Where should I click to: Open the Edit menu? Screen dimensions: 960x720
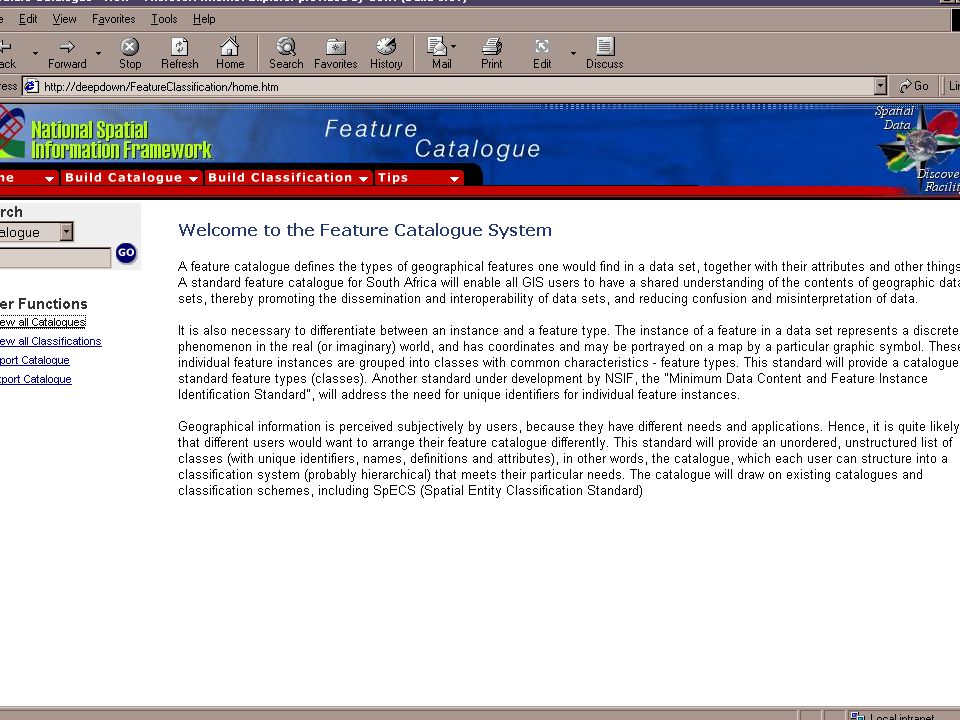pos(28,19)
